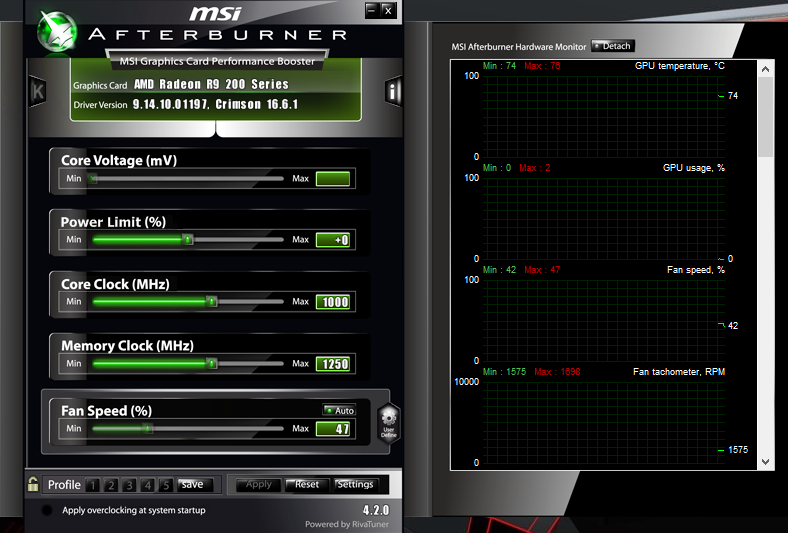The image size is (788, 533).
Task: Click the Power Limit slider handle
Action: pos(187,240)
